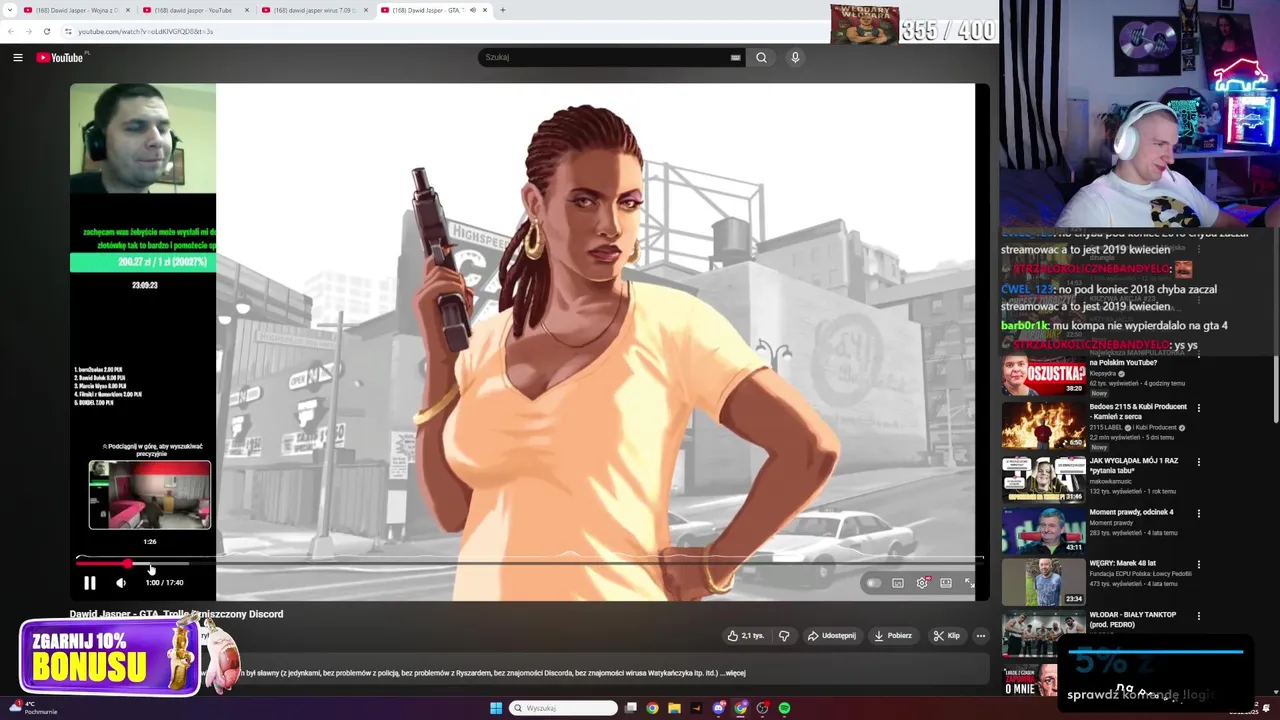Open options menu for Bedoes 2115 video
The width and height of the screenshot is (1280, 720).
coord(1198,408)
